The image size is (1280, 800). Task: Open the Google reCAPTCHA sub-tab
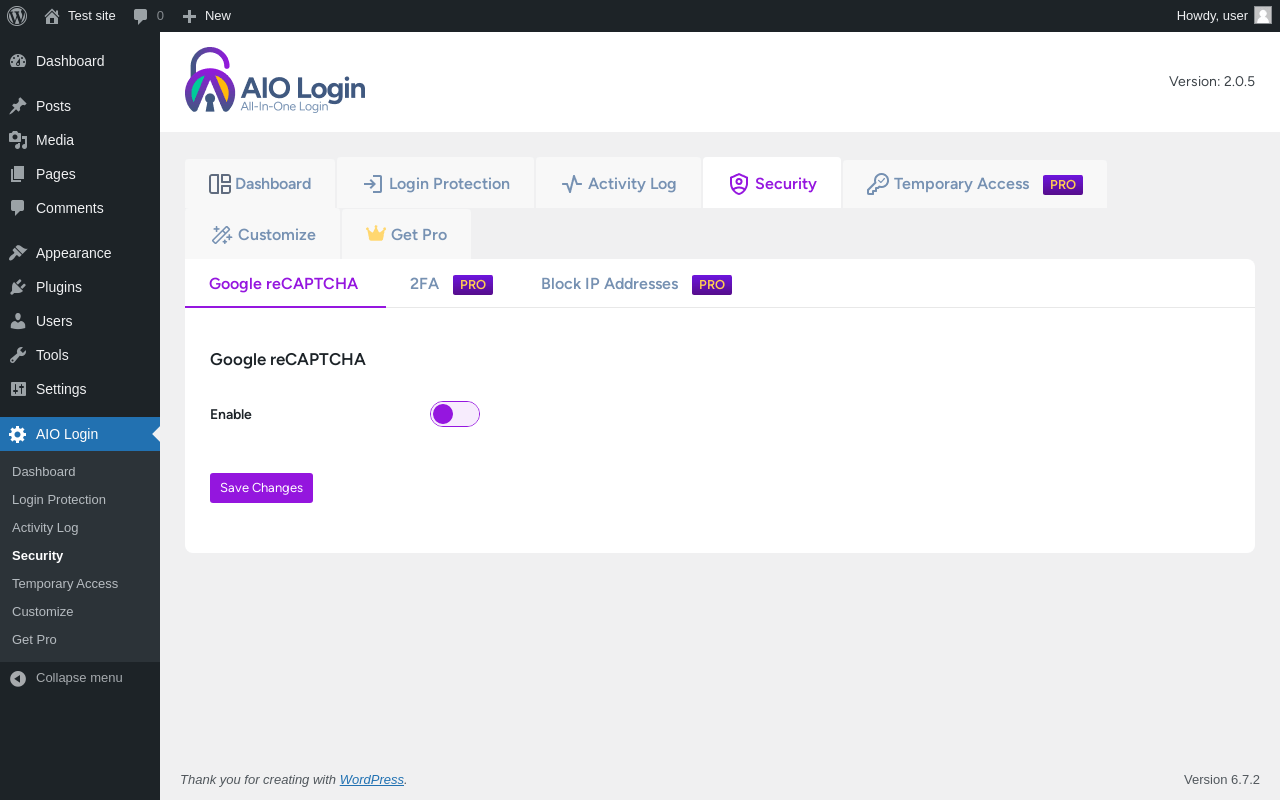click(x=284, y=284)
